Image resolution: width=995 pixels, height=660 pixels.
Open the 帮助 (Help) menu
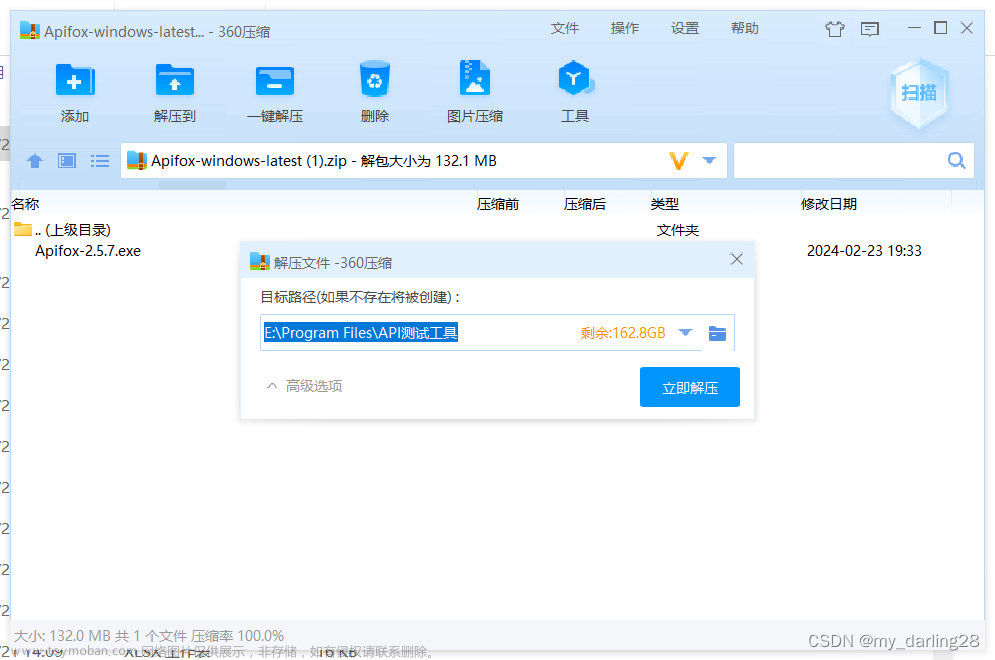(744, 29)
